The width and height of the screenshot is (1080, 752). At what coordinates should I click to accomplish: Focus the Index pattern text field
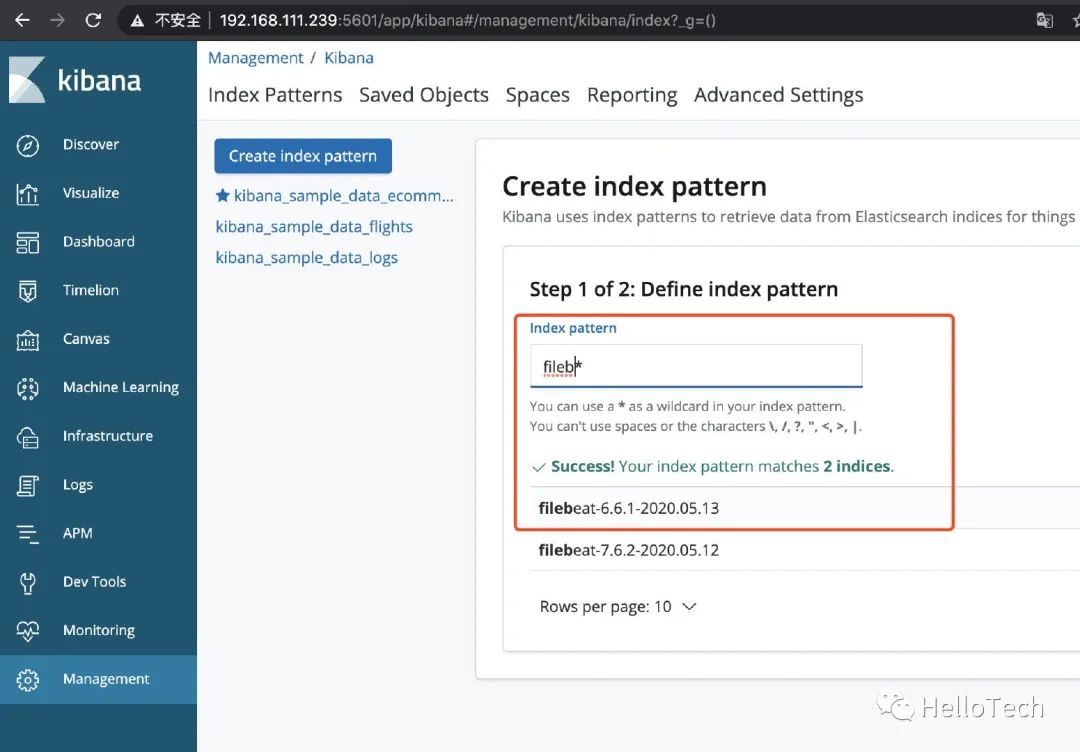coord(695,367)
